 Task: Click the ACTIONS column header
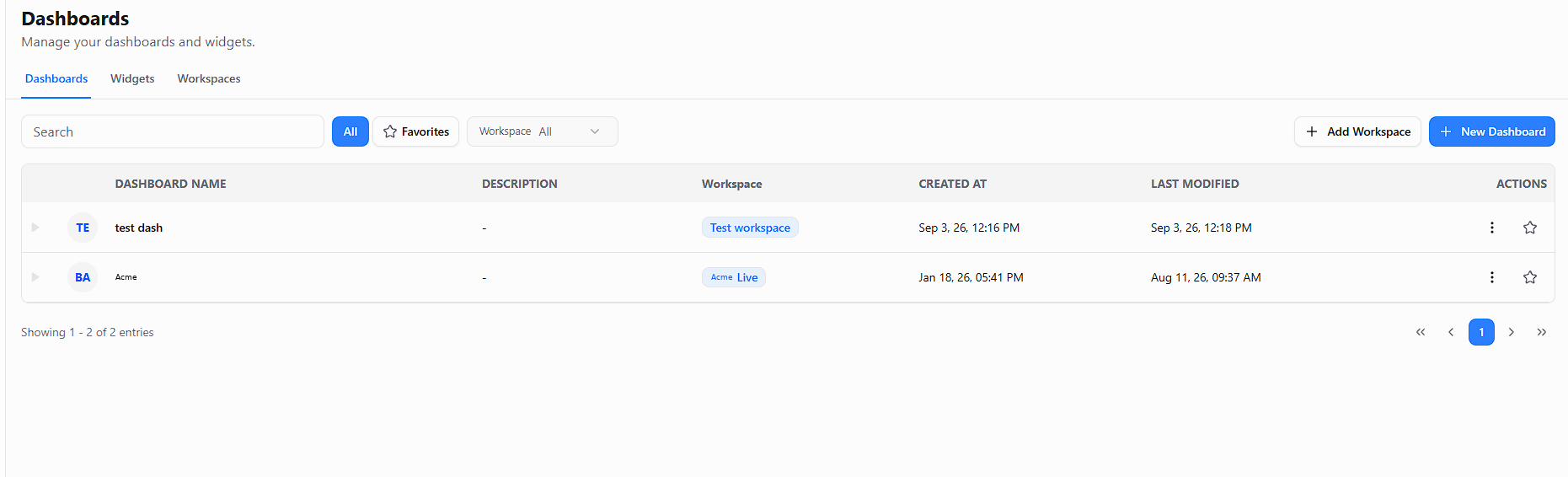1522,184
